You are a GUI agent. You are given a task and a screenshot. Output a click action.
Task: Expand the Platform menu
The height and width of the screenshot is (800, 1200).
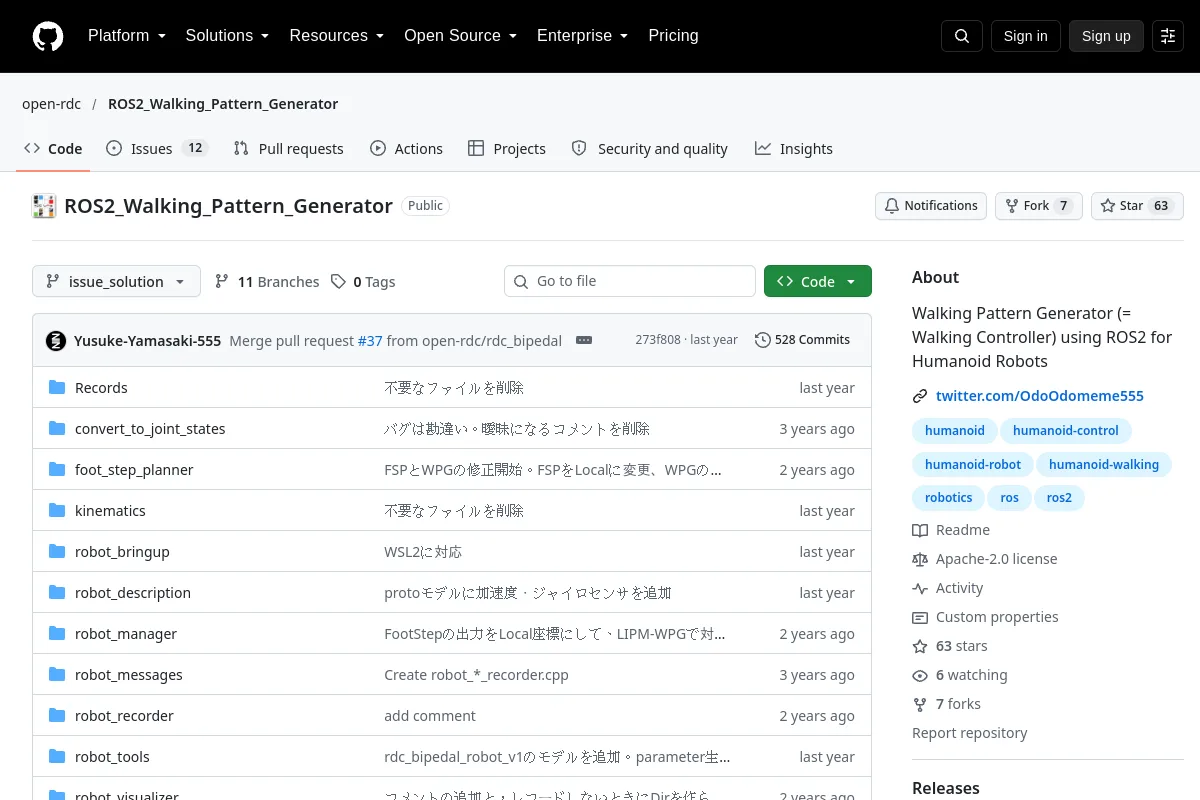tap(126, 36)
